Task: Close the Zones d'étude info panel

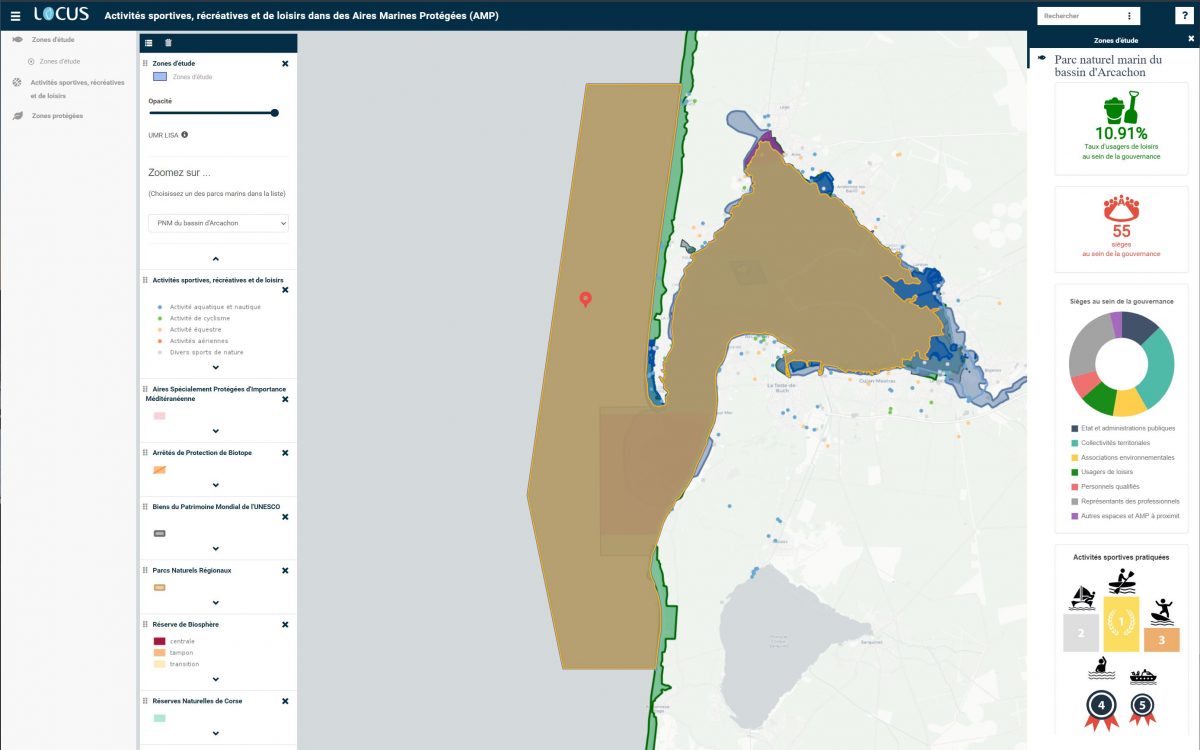Action: coord(1191,39)
